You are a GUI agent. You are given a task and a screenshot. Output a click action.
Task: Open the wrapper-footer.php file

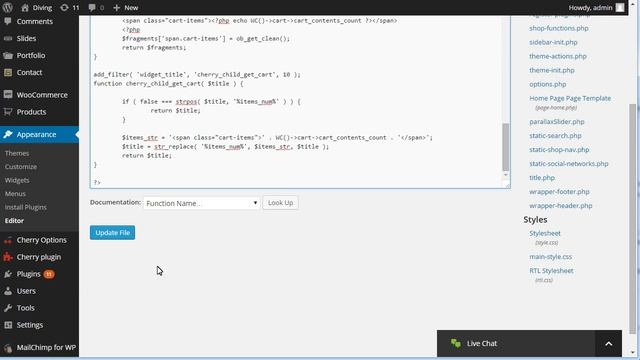[559, 191]
